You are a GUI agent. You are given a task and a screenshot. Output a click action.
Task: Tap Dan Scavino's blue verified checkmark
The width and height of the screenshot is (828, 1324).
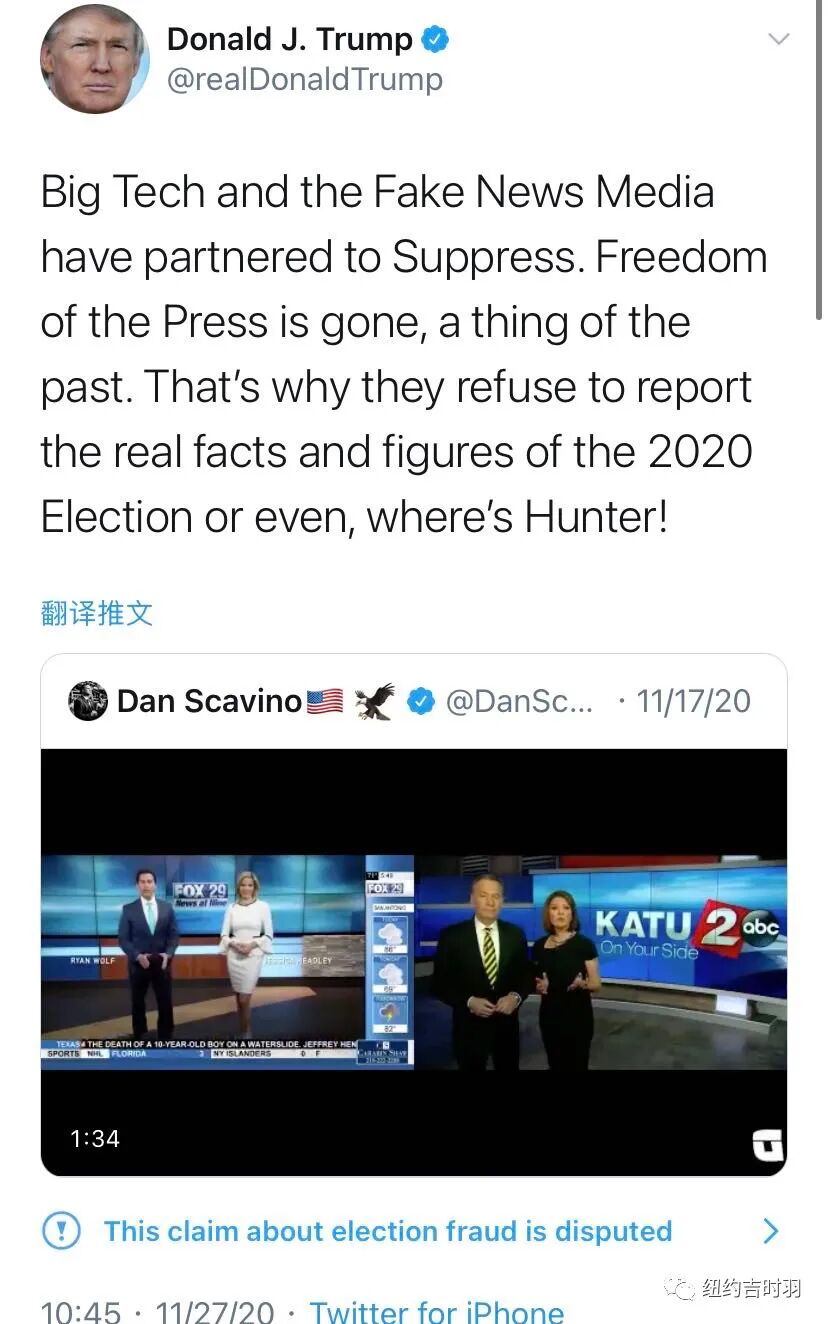point(421,702)
